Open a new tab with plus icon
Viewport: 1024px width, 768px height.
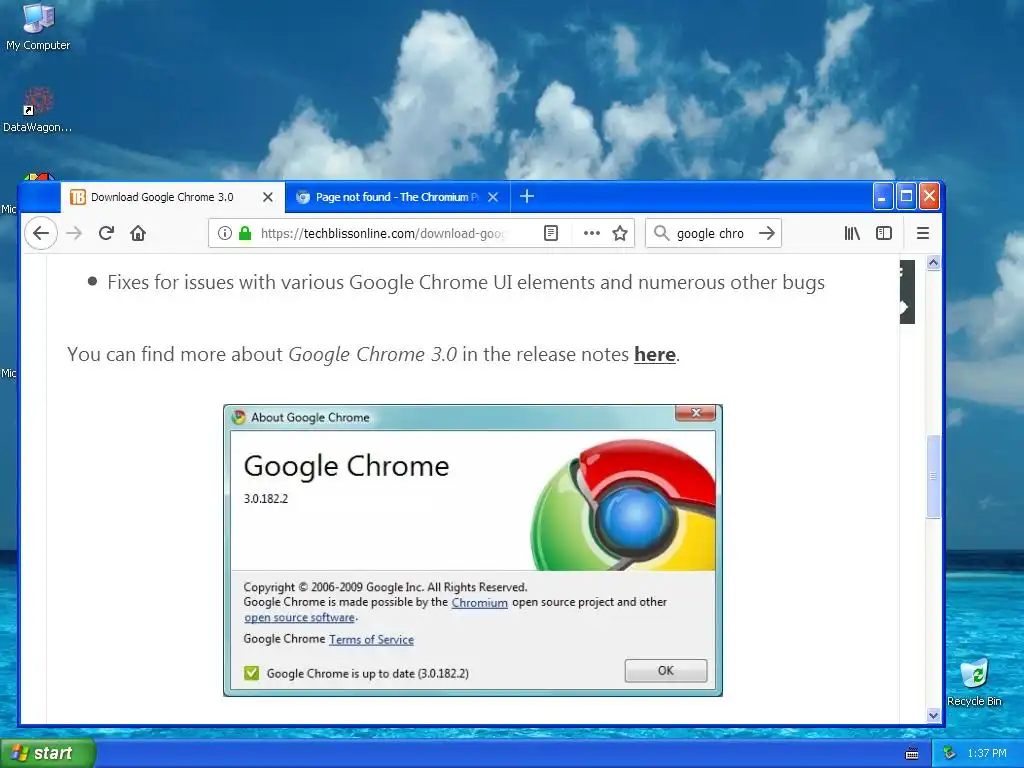click(x=527, y=197)
